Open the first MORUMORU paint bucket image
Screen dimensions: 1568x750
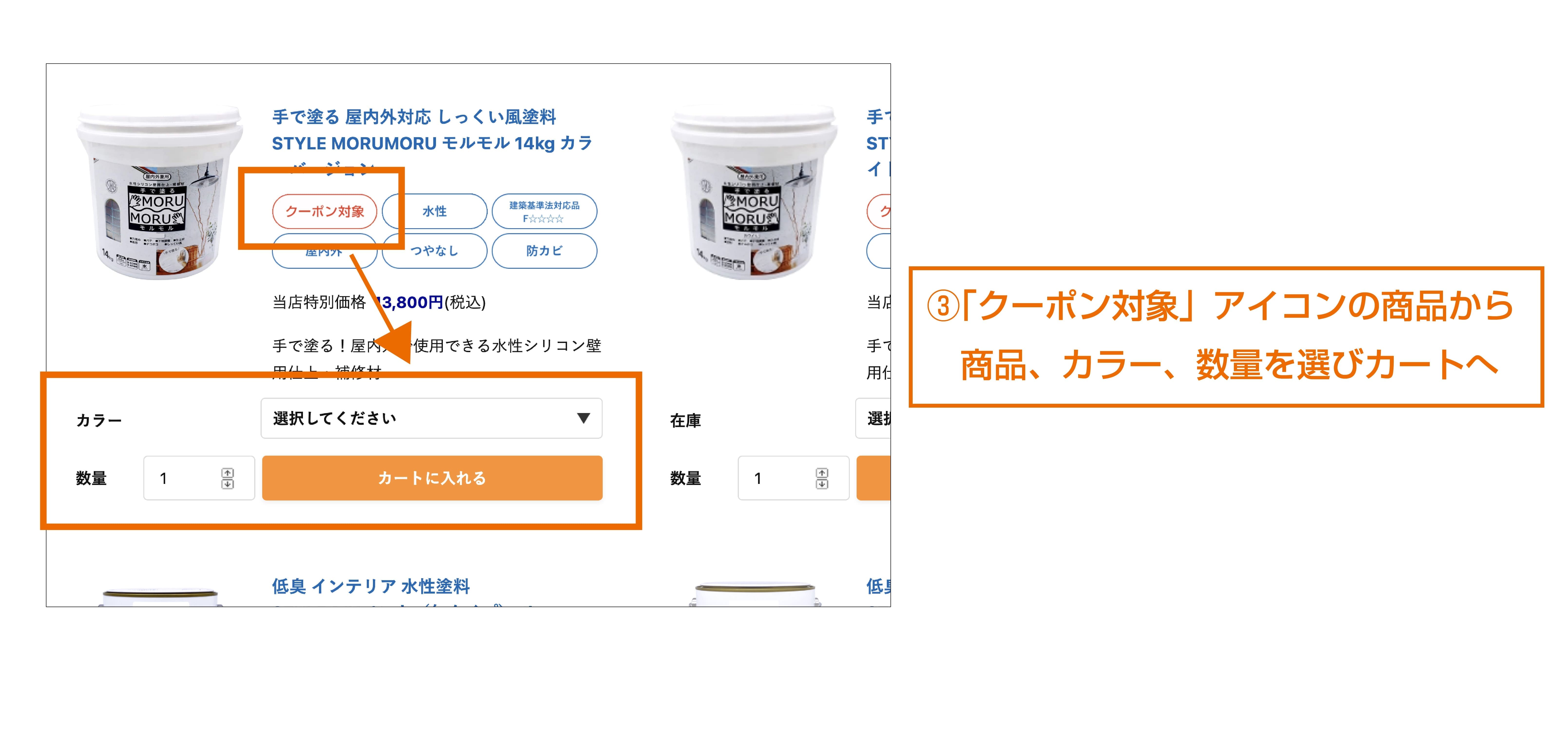click(x=159, y=192)
